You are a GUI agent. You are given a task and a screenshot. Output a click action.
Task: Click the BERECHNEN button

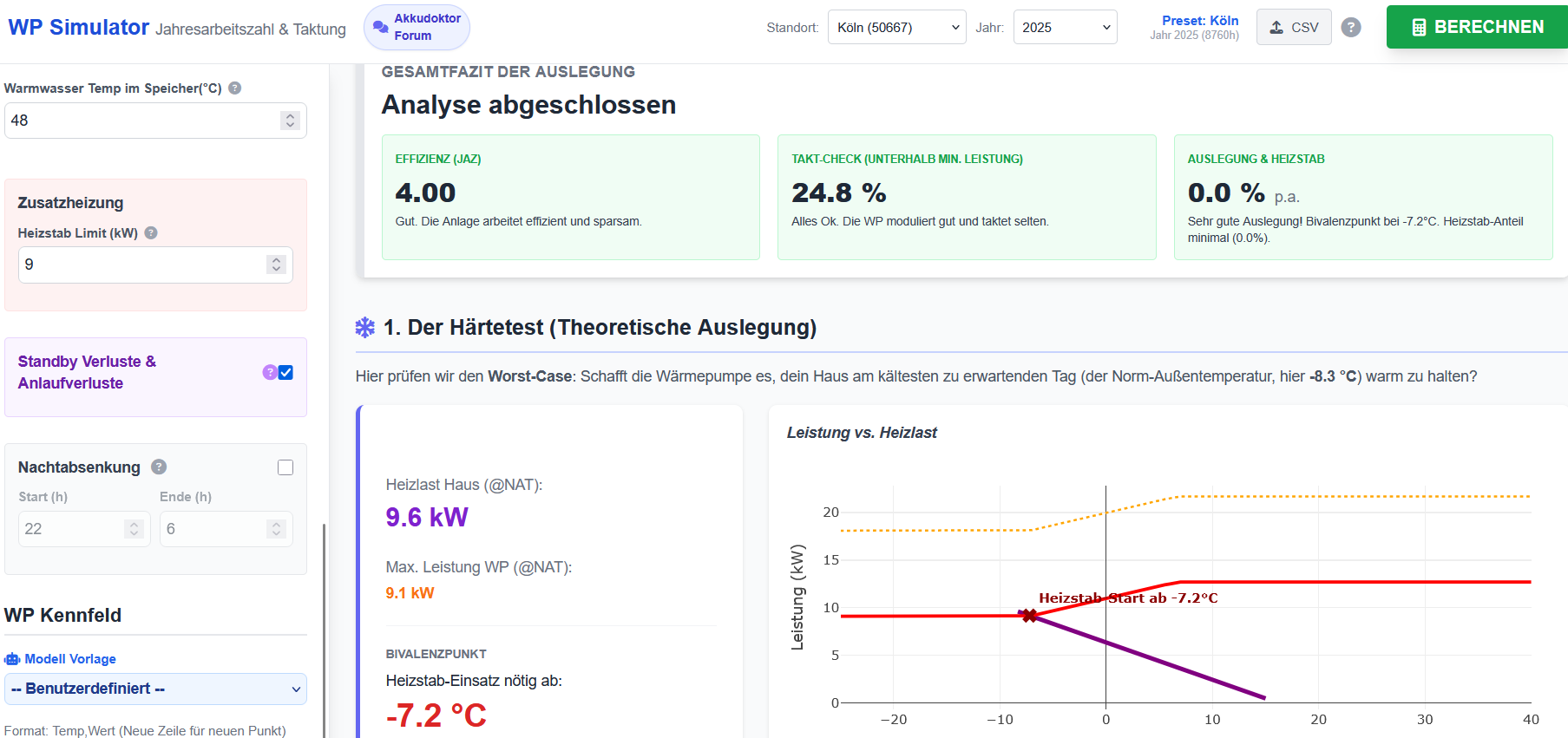1477,27
